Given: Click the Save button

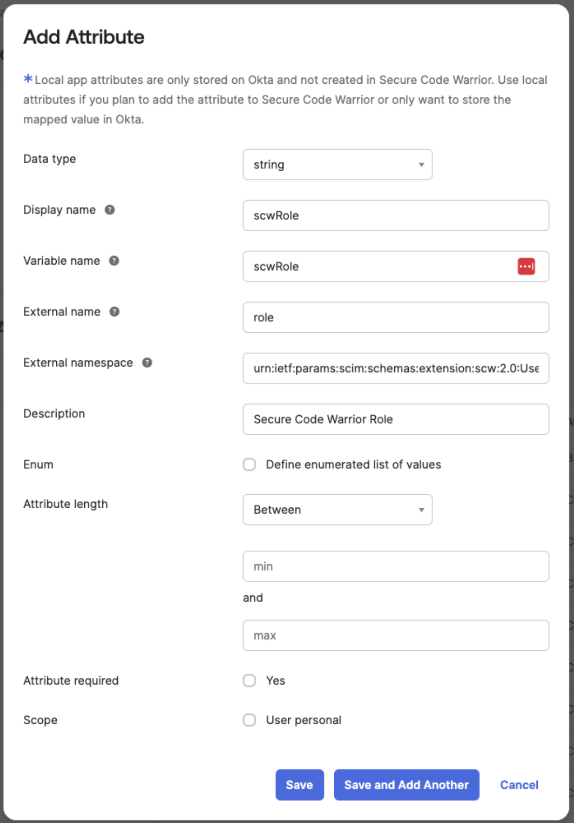Looking at the screenshot, I should [300, 785].
